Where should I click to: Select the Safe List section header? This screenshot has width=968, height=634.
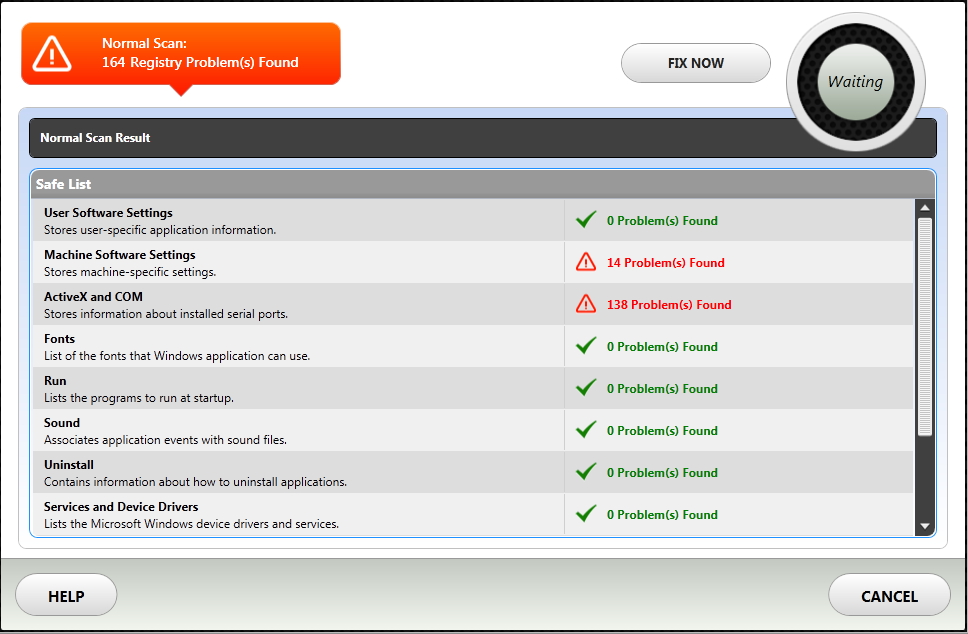point(482,184)
